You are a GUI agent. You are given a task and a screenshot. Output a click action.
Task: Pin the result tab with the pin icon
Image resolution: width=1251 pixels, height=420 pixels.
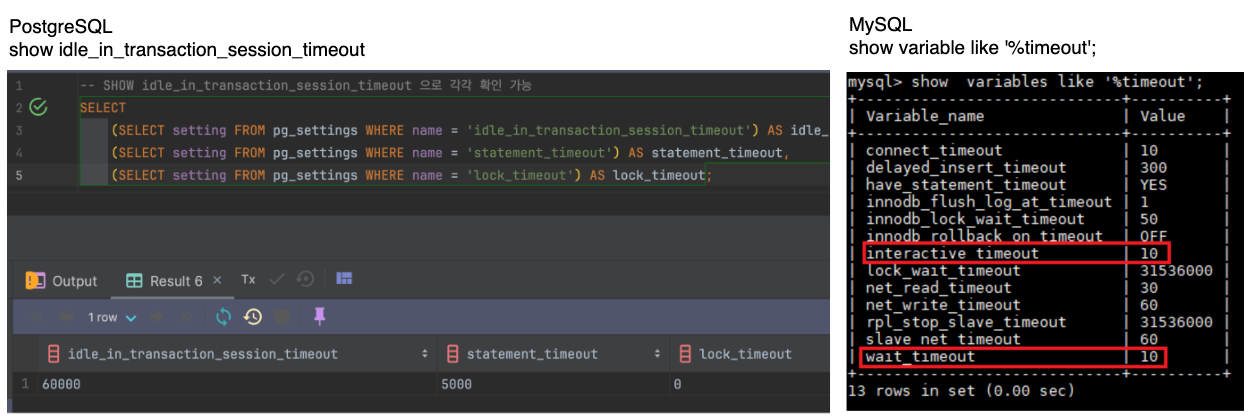319,316
